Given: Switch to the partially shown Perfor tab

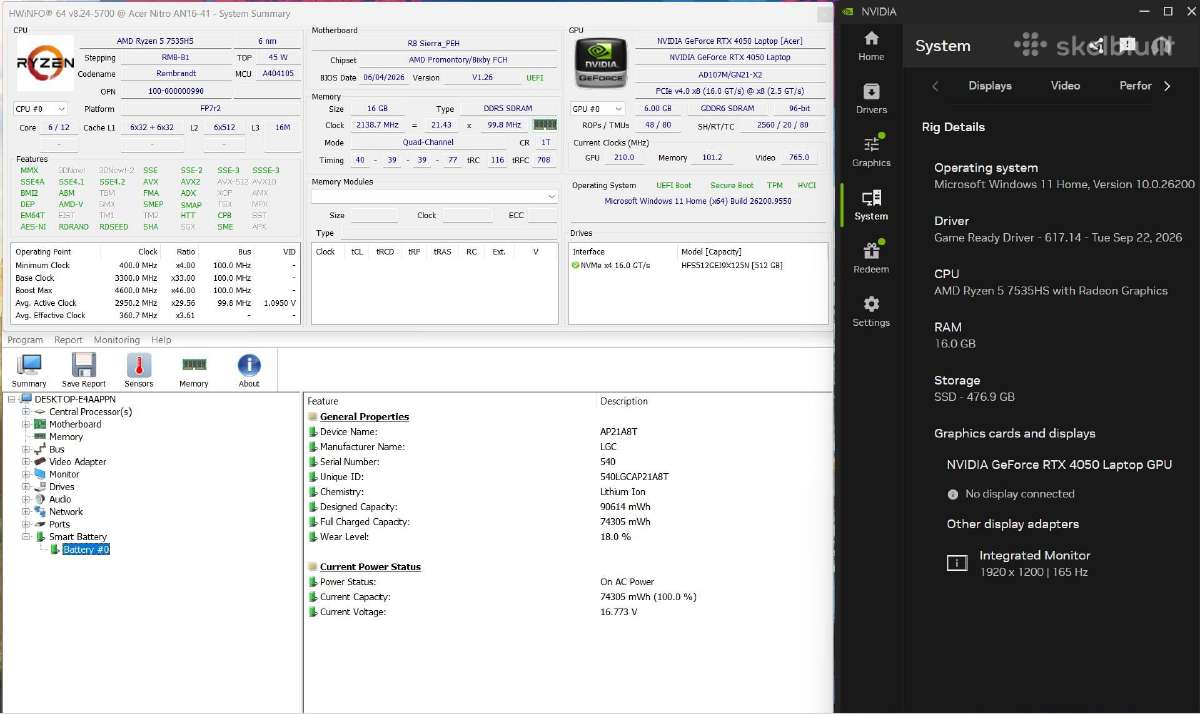Looking at the screenshot, I should [x=1135, y=86].
